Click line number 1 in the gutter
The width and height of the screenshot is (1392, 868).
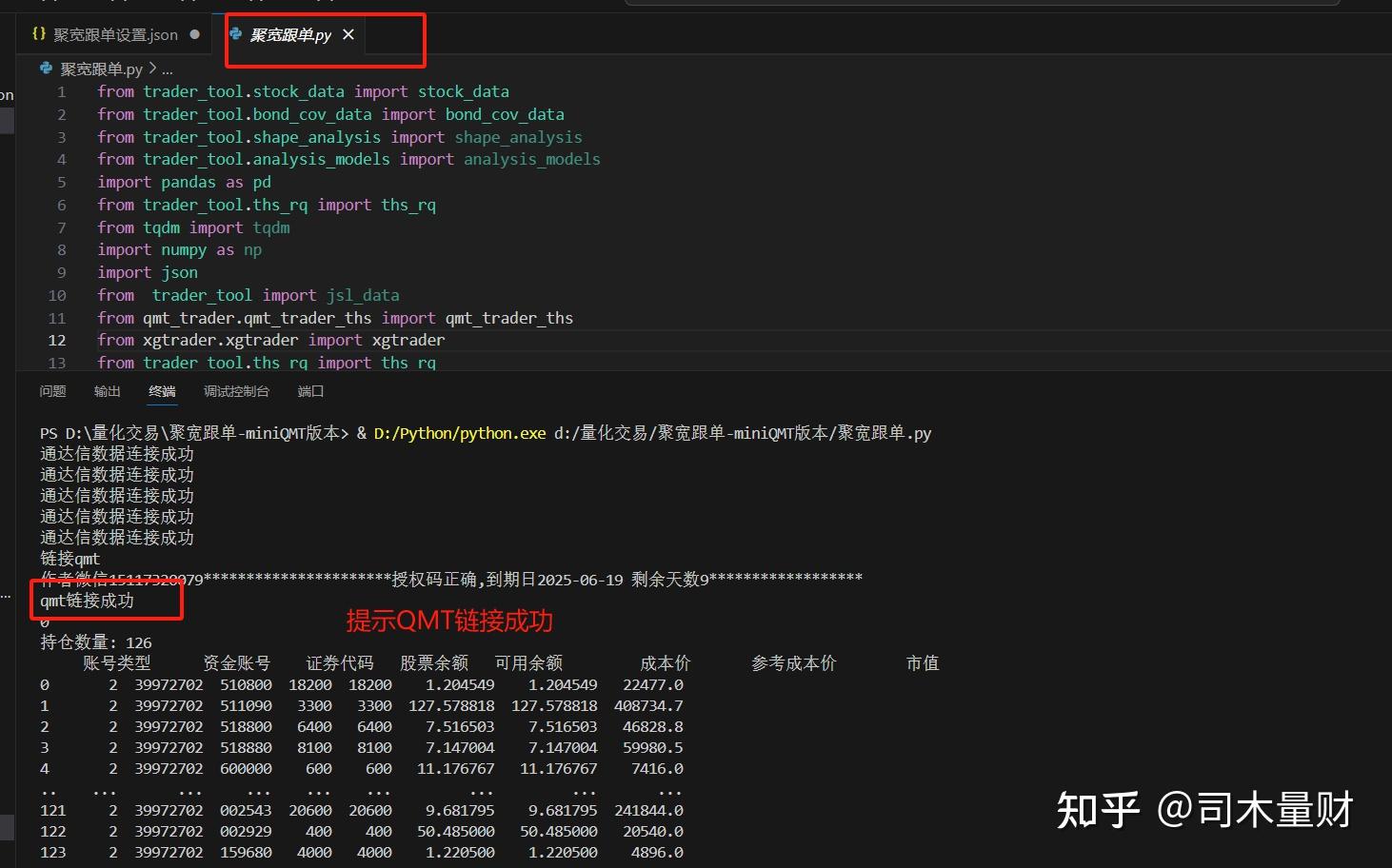coord(61,91)
